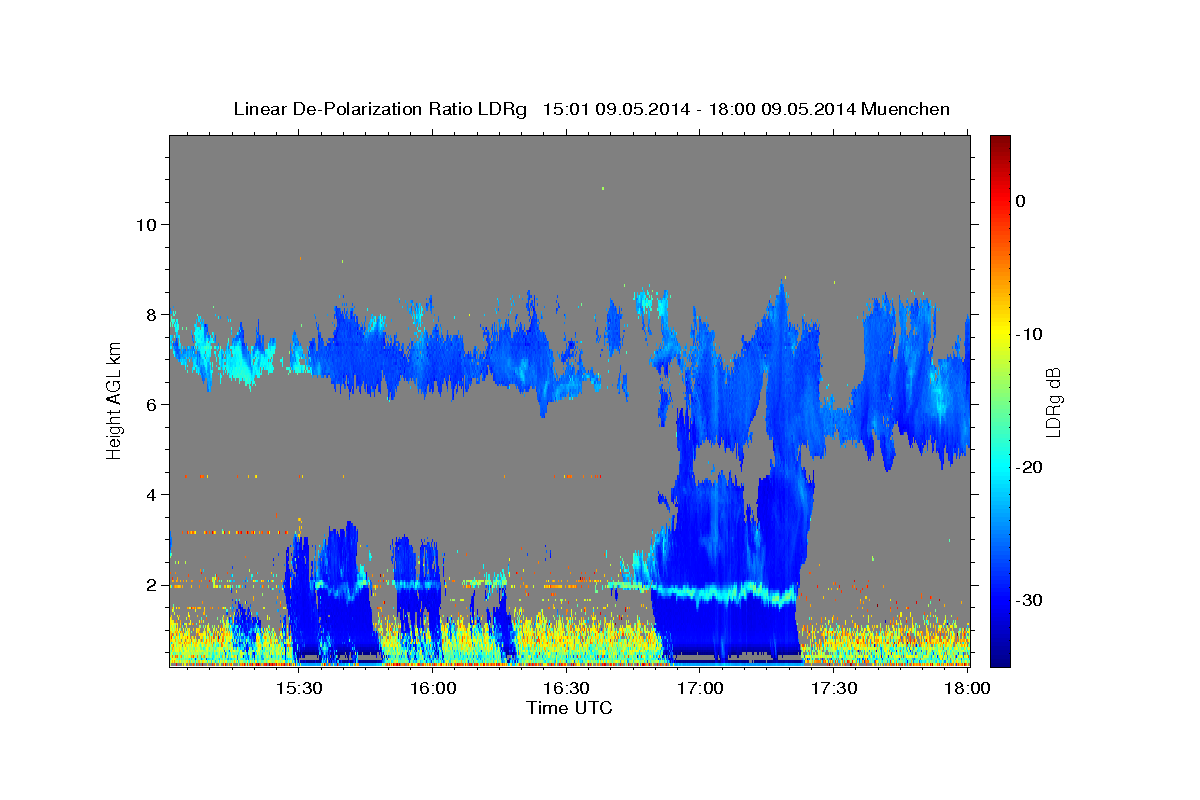Click the 17:00 time tick label

[x=700, y=688]
